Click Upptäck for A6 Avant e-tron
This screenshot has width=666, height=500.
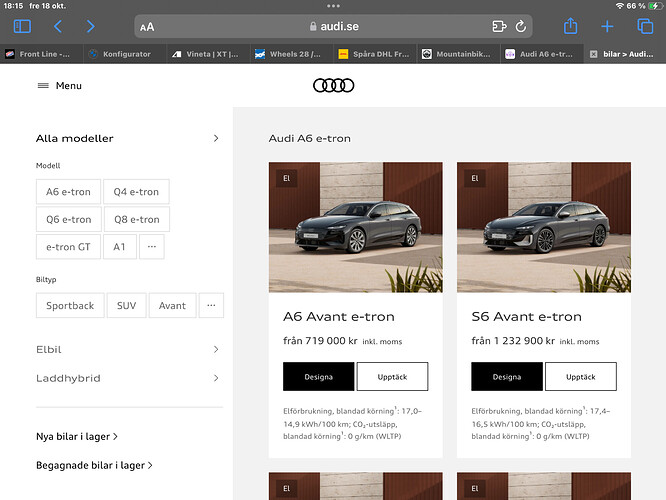(392, 376)
